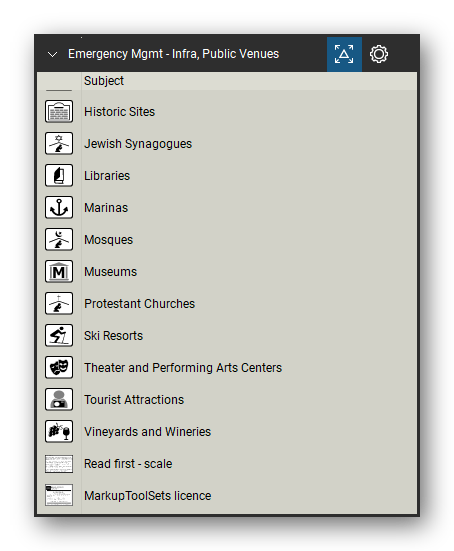Toggle the scale-to-fit icon in header
This screenshot has height=551, width=454.
[x=344, y=54]
